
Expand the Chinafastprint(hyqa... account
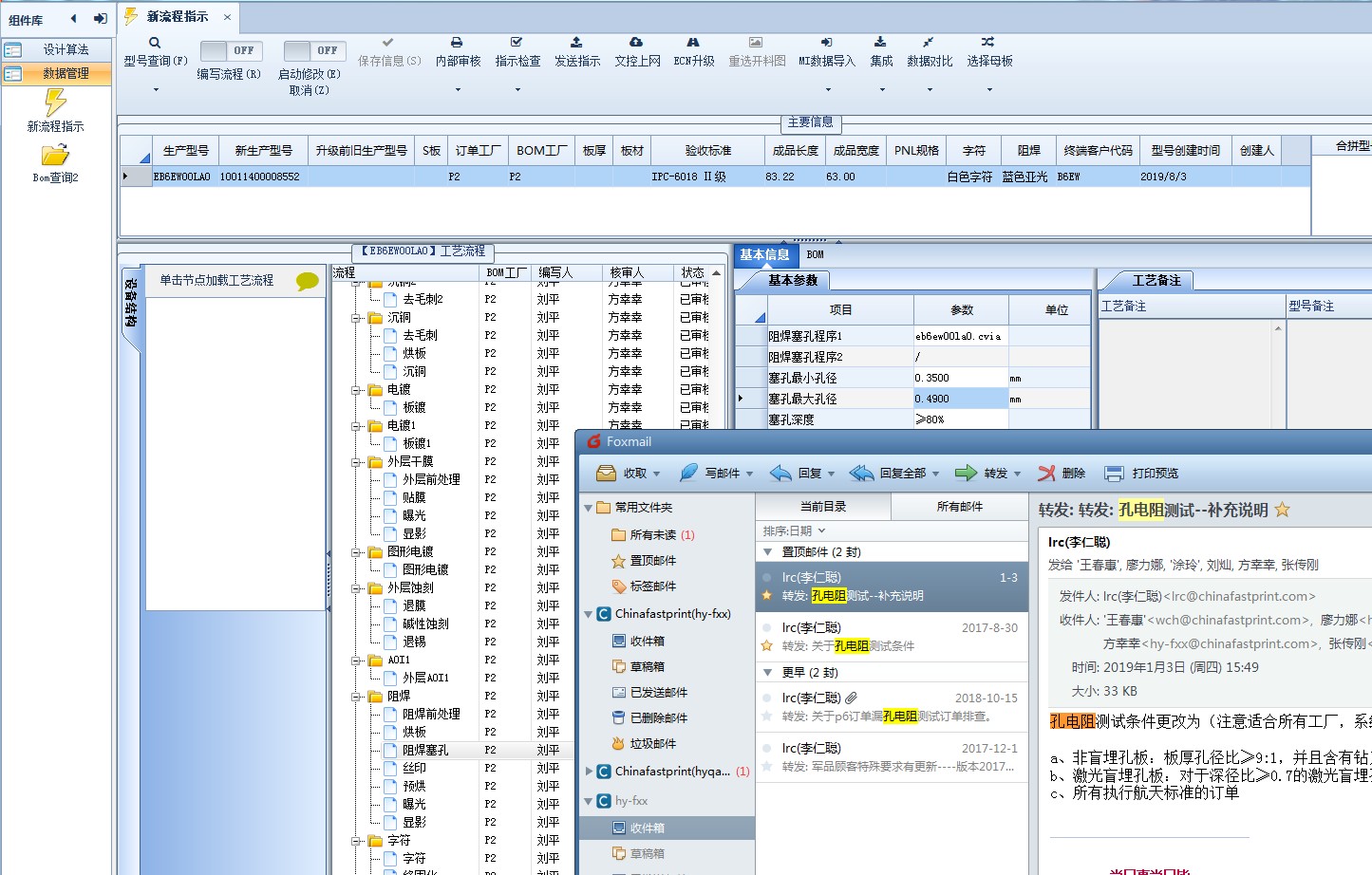click(588, 772)
